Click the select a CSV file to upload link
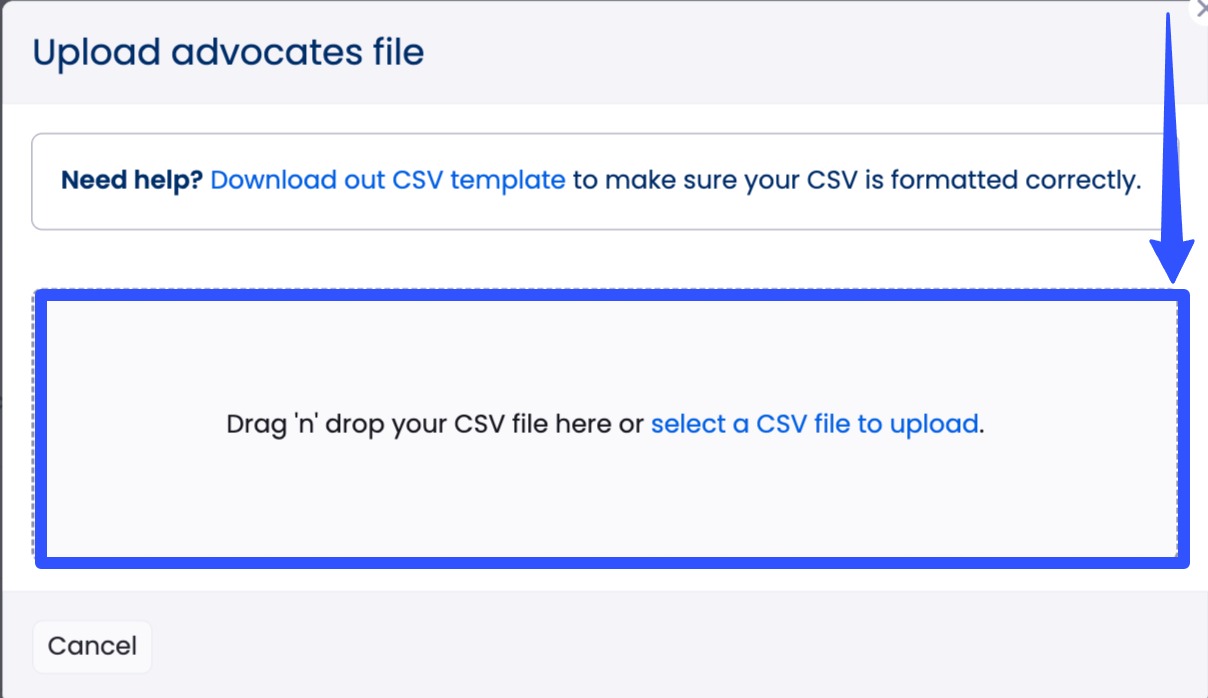The width and height of the screenshot is (1208, 698). pos(814,424)
